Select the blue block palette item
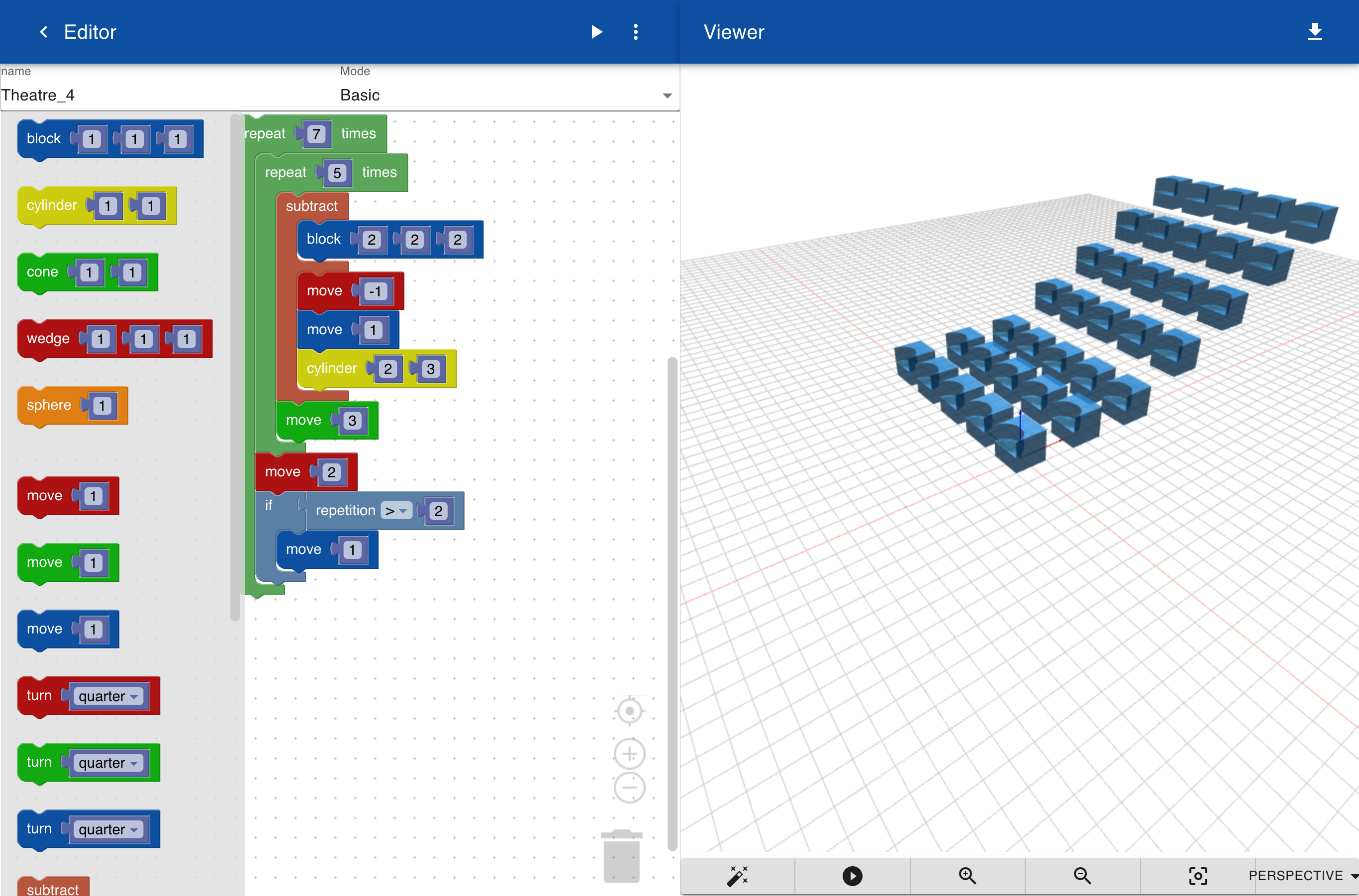1359x896 pixels. tap(43, 139)
